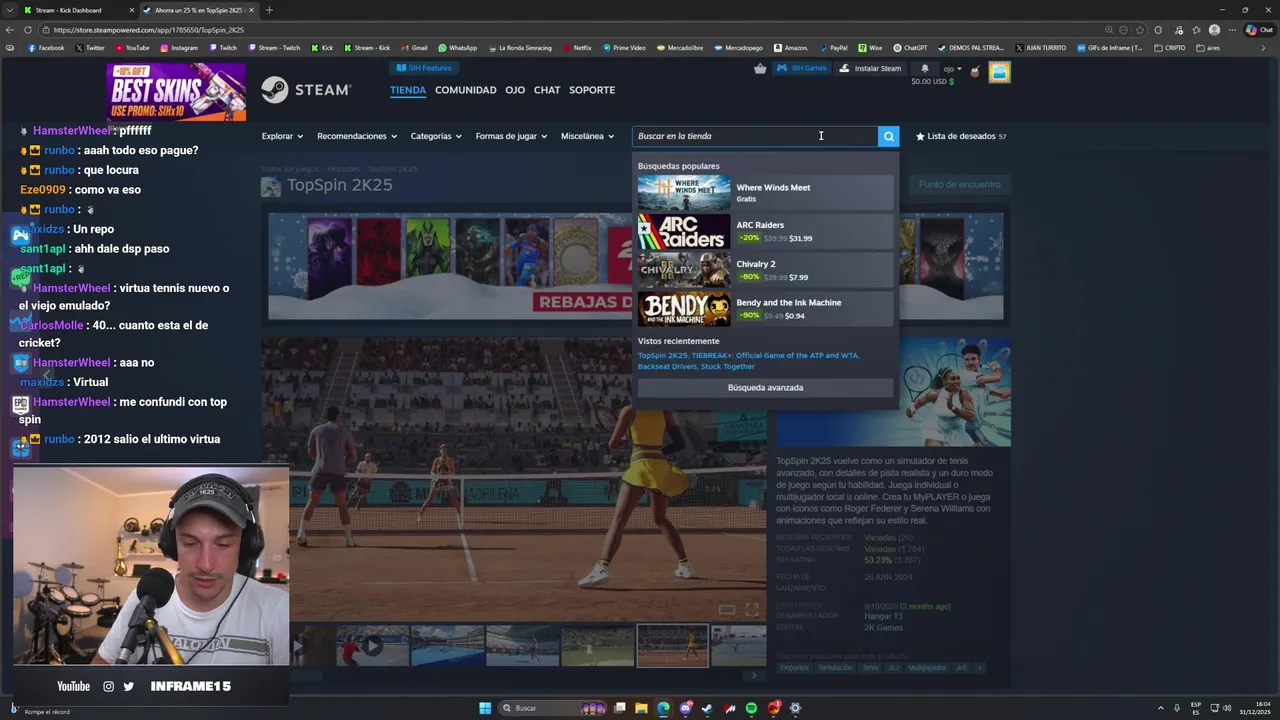The height and width of the screenshot is (720, 1280).
Task: Click the Hangar 13 developer link
Action: [883, 616]
